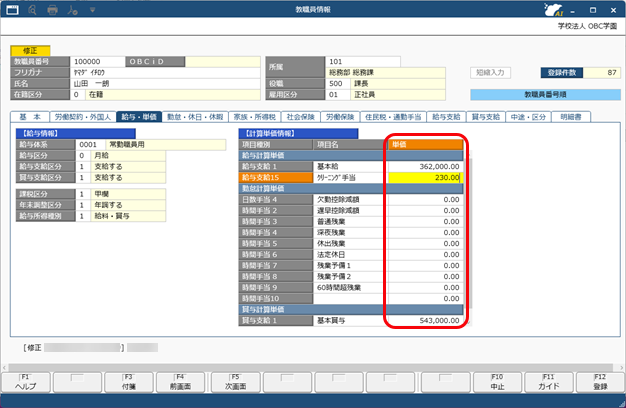Click the F5 次画面 button
This screenshot has width=626, height=408.
pyautogui.click(x=236, y=382)
